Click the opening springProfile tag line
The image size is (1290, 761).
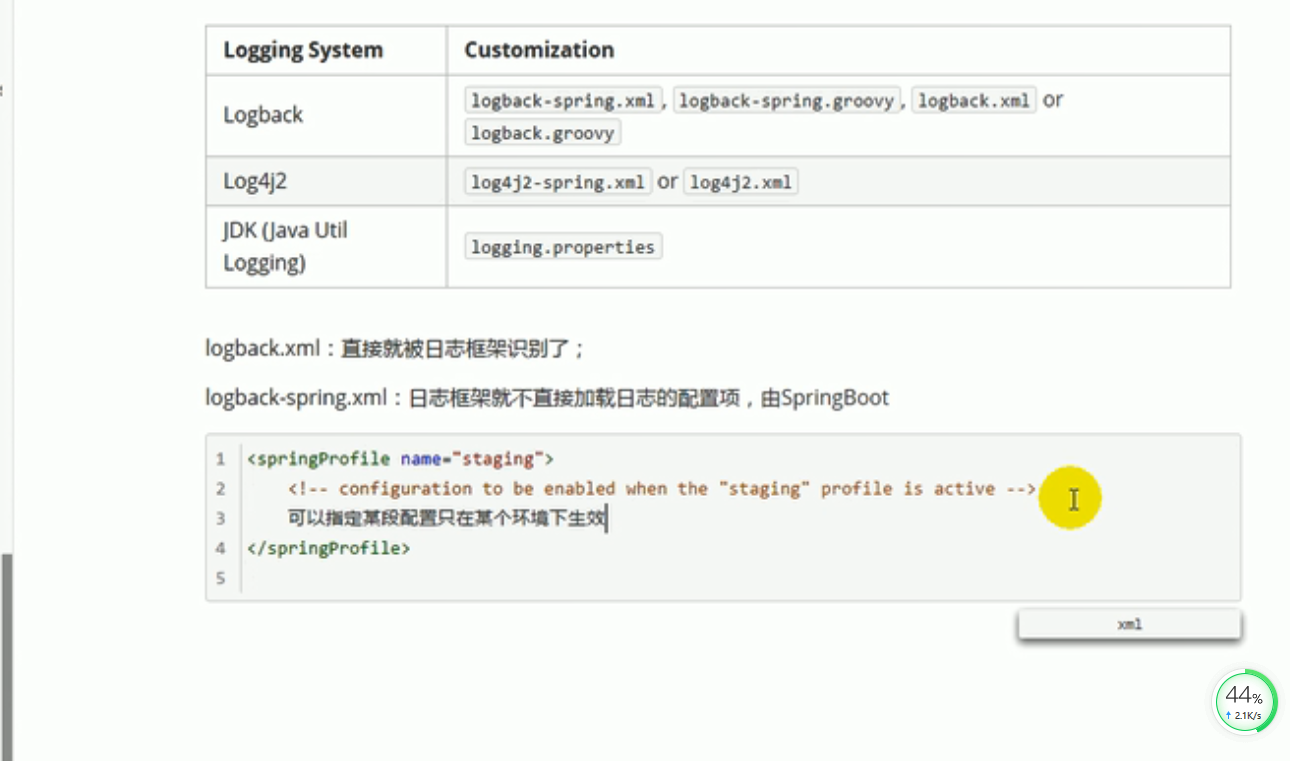(x=400, y=459)
